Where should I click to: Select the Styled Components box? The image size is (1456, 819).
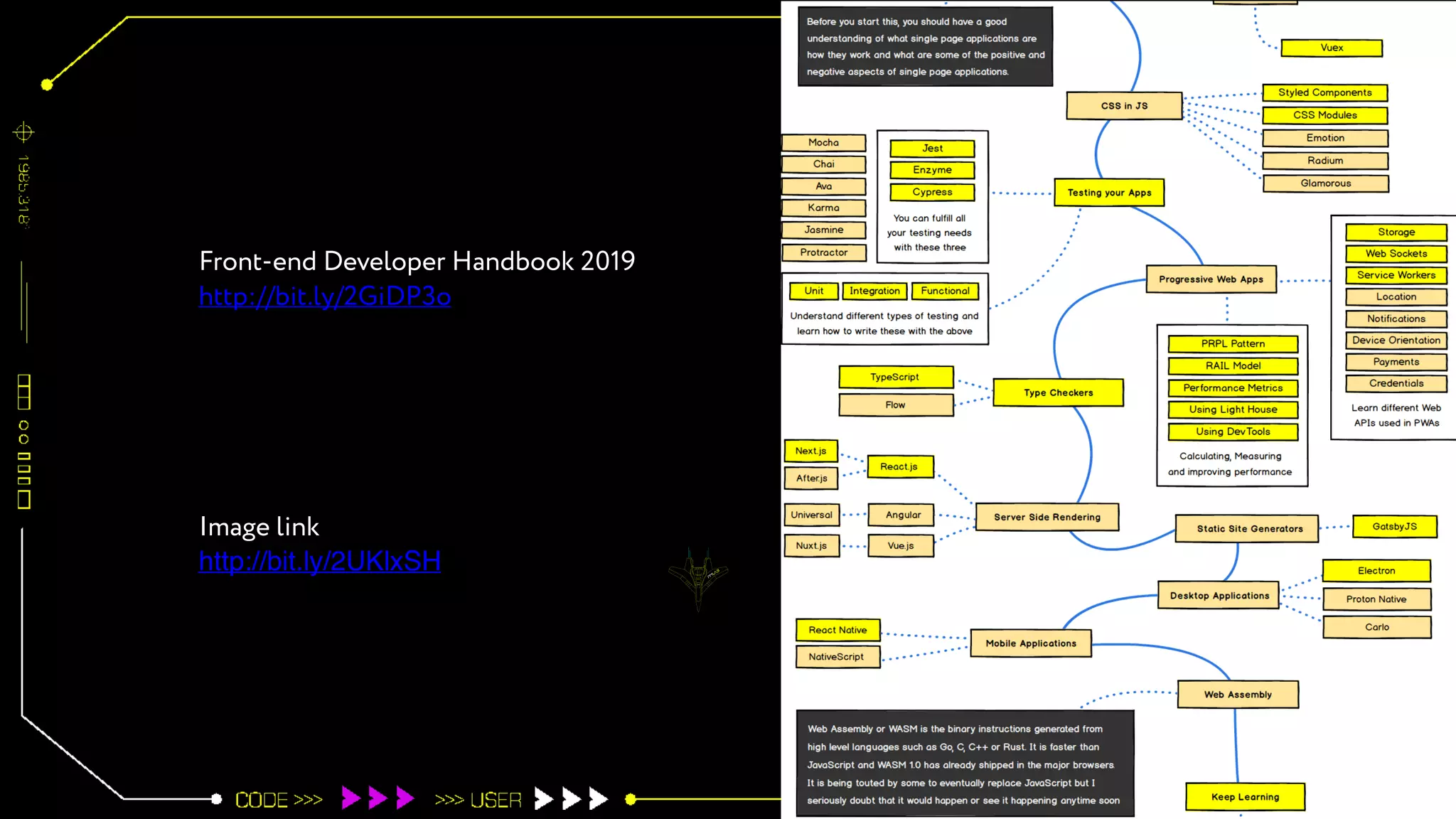(x=1324, y=92)
